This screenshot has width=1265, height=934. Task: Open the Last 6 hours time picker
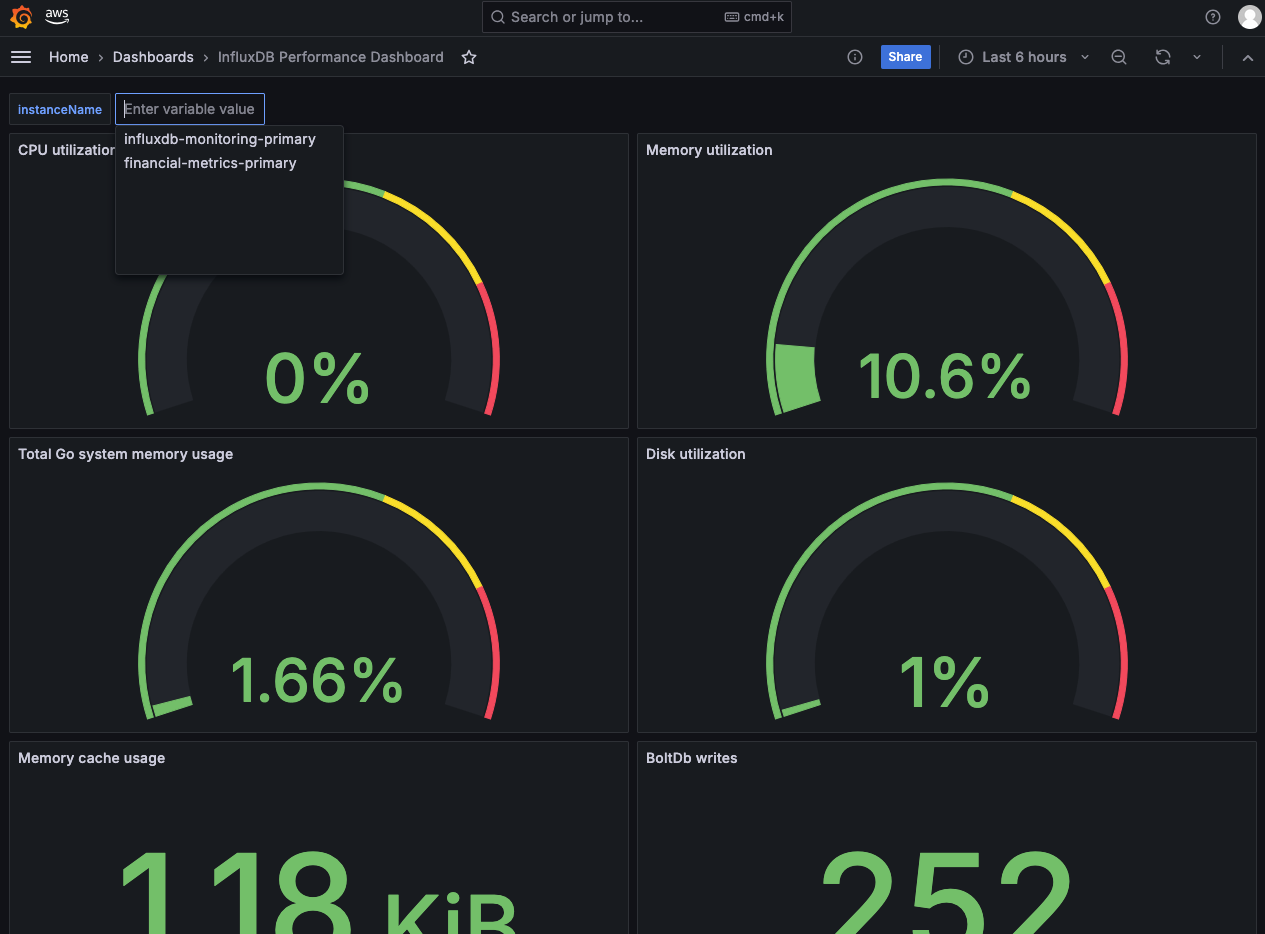1024,57
